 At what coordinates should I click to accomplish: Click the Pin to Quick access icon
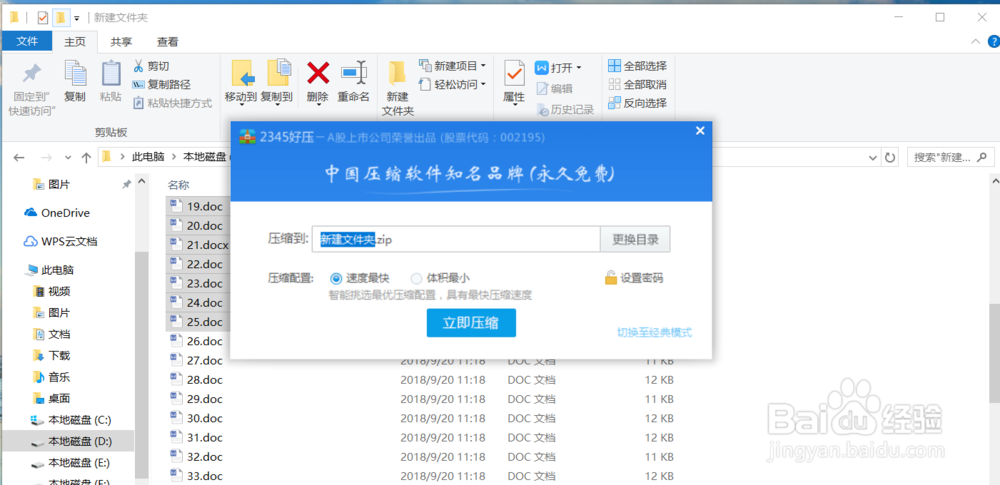31,74
